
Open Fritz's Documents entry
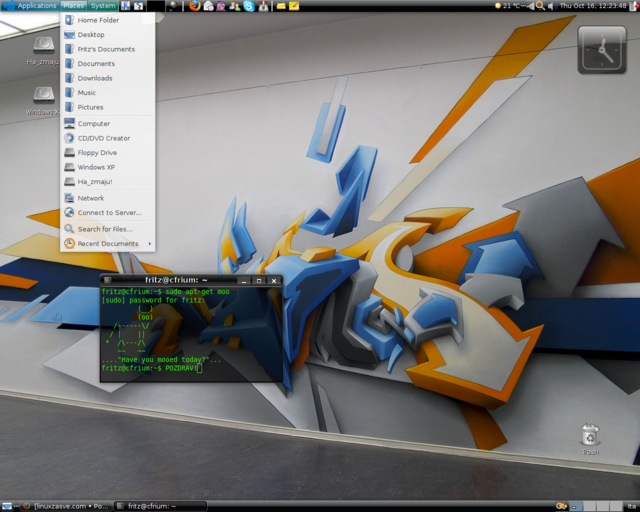(x=108, y=49)
